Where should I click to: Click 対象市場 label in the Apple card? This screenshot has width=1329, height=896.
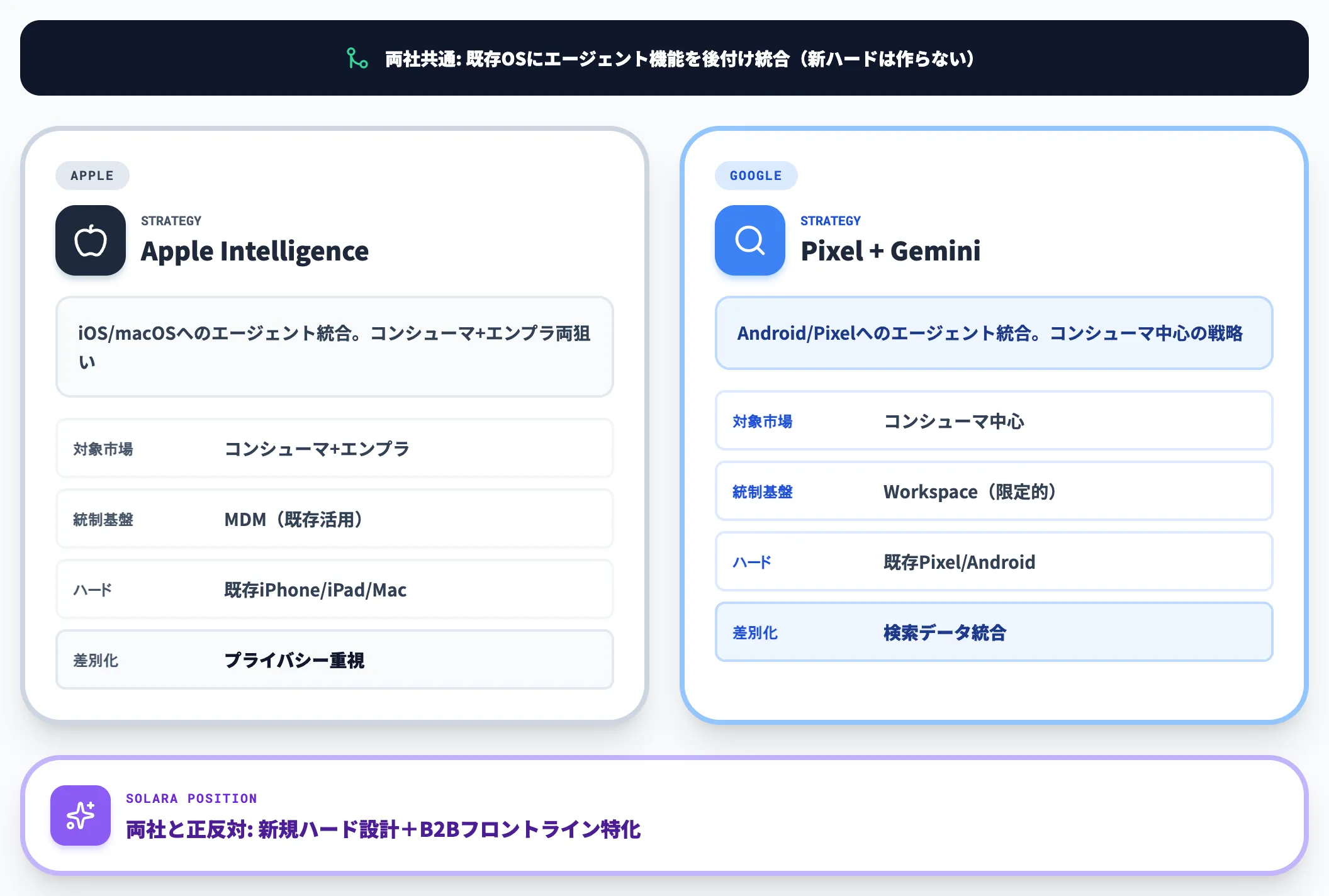point(103,449)
